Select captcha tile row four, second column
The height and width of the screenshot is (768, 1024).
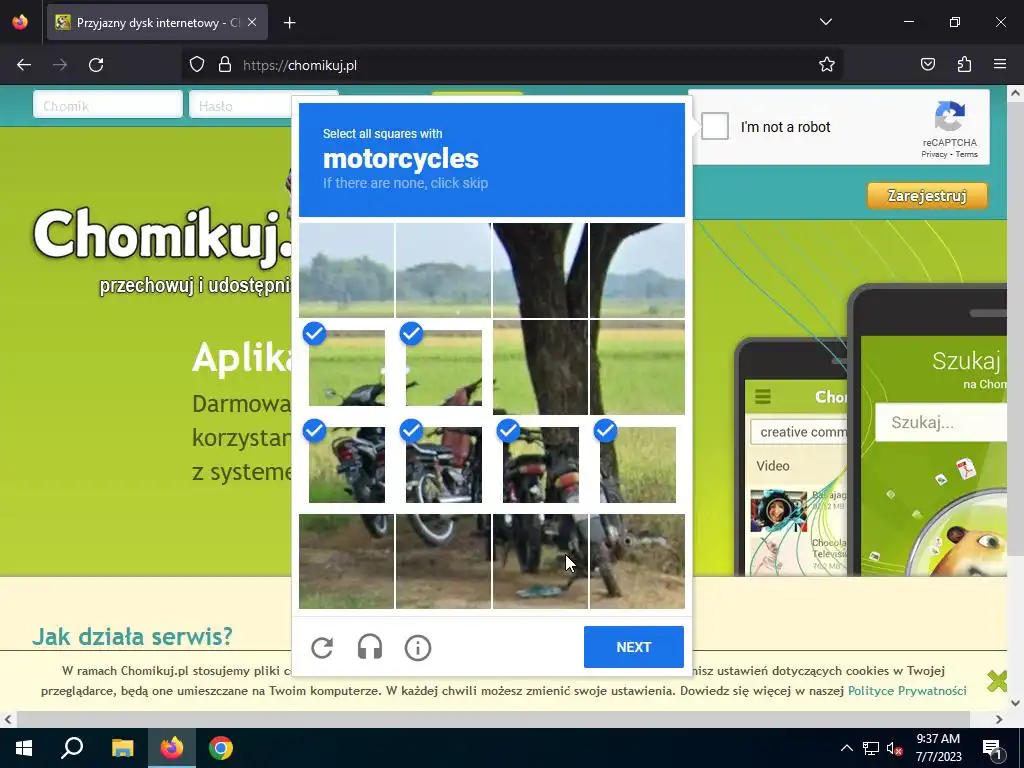[x=443, y=562]
